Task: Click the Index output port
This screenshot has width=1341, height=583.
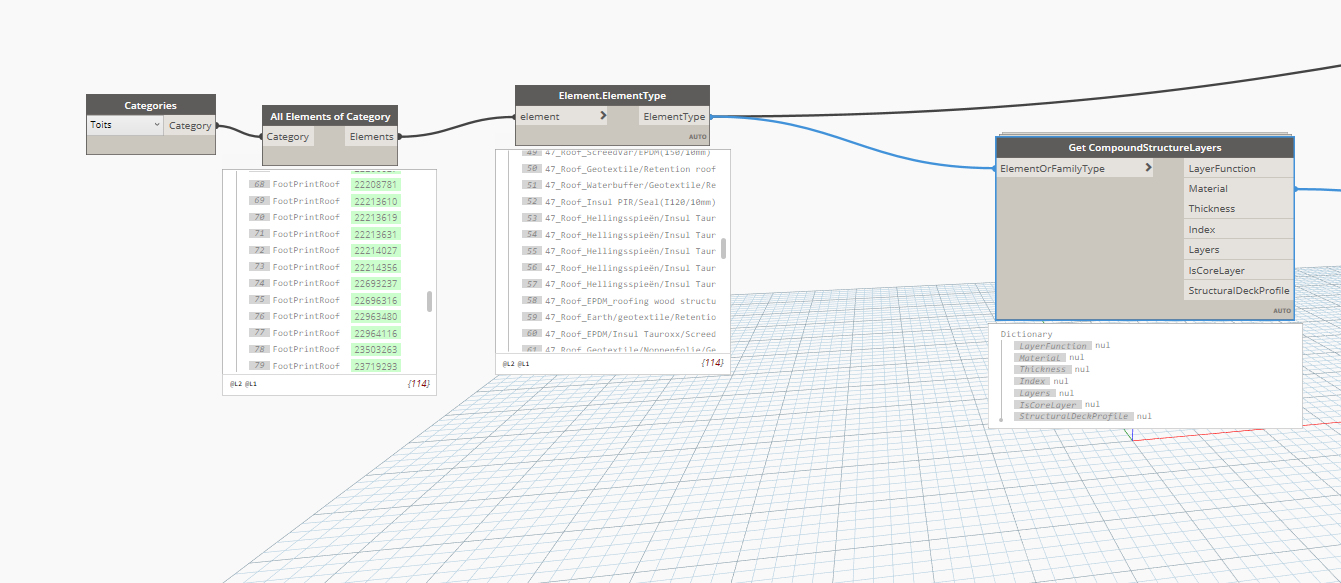Action: point(1237,230)
